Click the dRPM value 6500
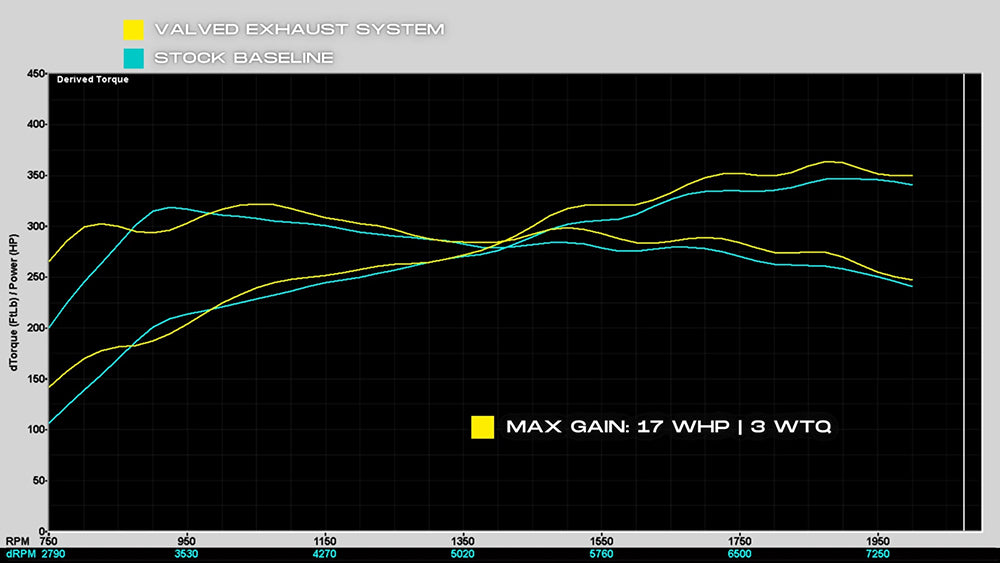This screenshot has height=563, width=1000. [739, 554]
